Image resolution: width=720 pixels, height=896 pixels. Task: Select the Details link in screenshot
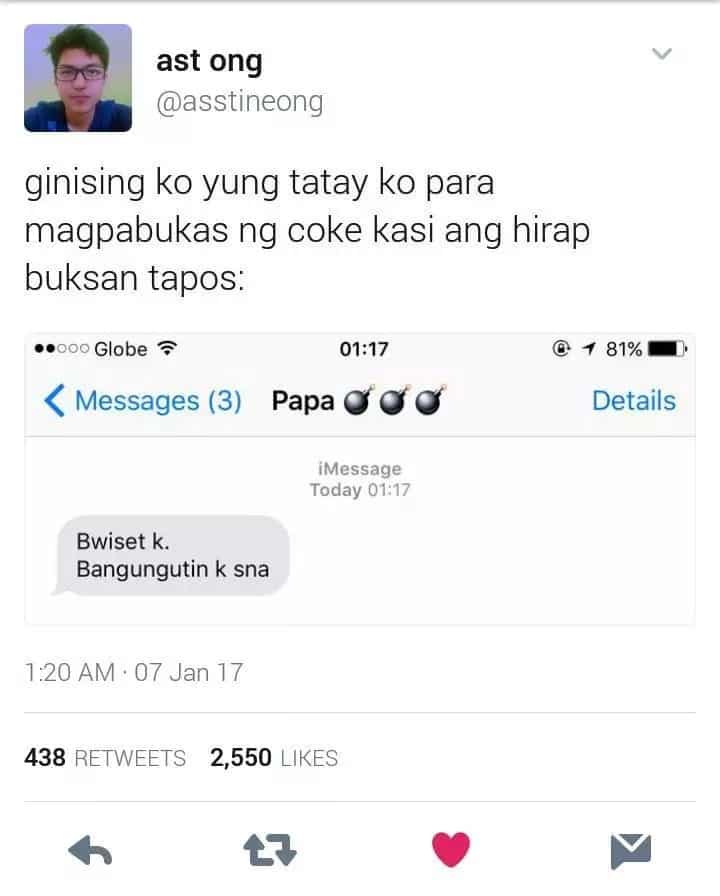[x=634, y=401]
